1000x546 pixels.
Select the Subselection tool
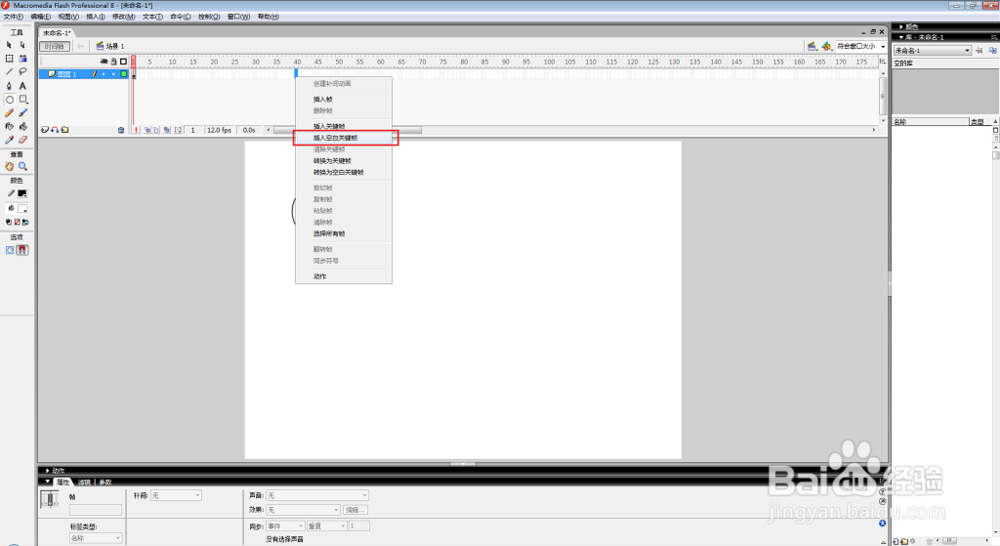click(22, 45)
